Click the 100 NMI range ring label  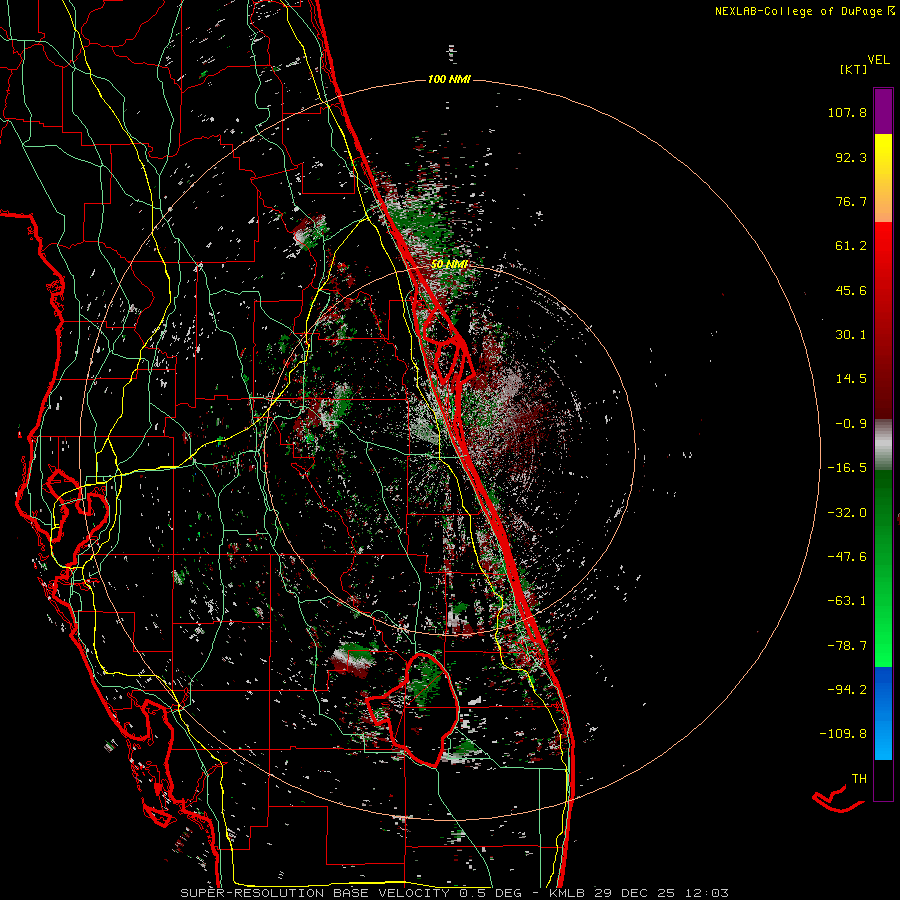[x=449, y=79]
